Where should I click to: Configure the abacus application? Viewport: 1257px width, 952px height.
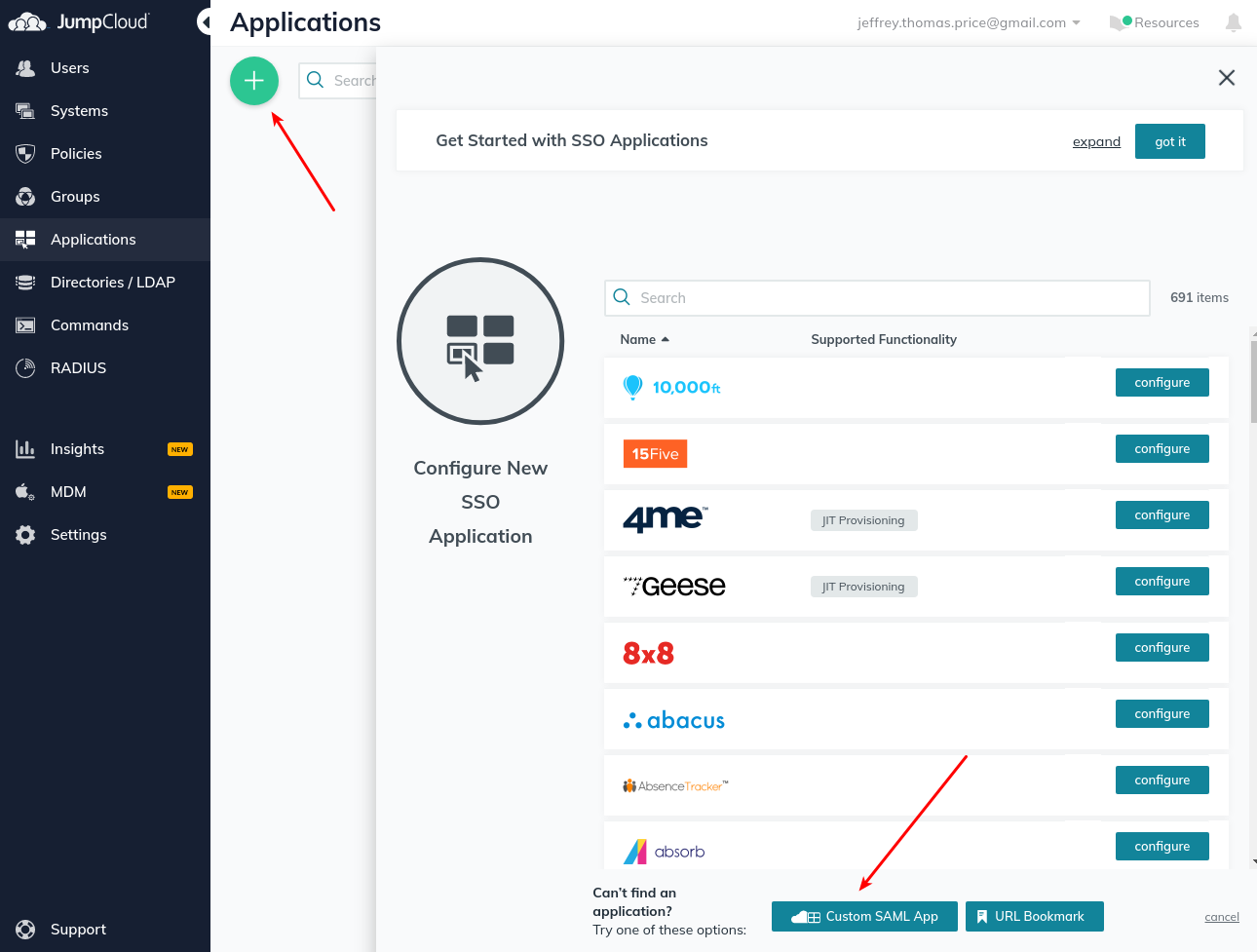point(1162,714)
